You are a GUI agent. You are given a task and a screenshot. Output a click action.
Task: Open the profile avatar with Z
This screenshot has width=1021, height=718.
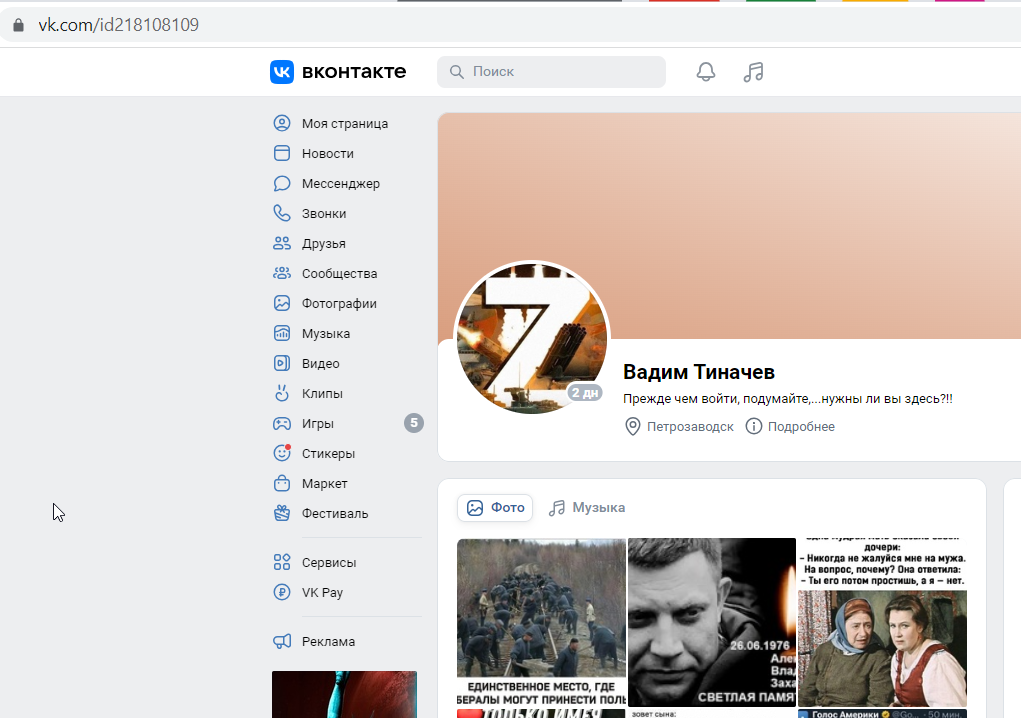(x=532, y=338)
